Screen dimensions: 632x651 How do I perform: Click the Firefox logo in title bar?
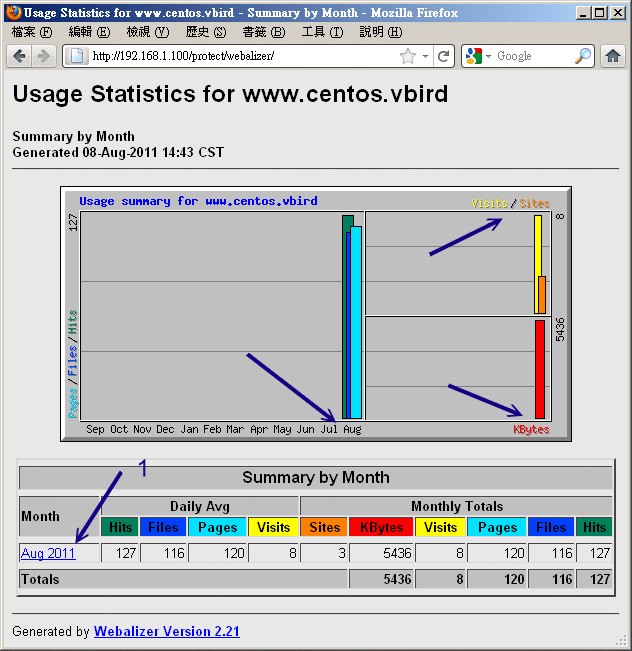12,12
